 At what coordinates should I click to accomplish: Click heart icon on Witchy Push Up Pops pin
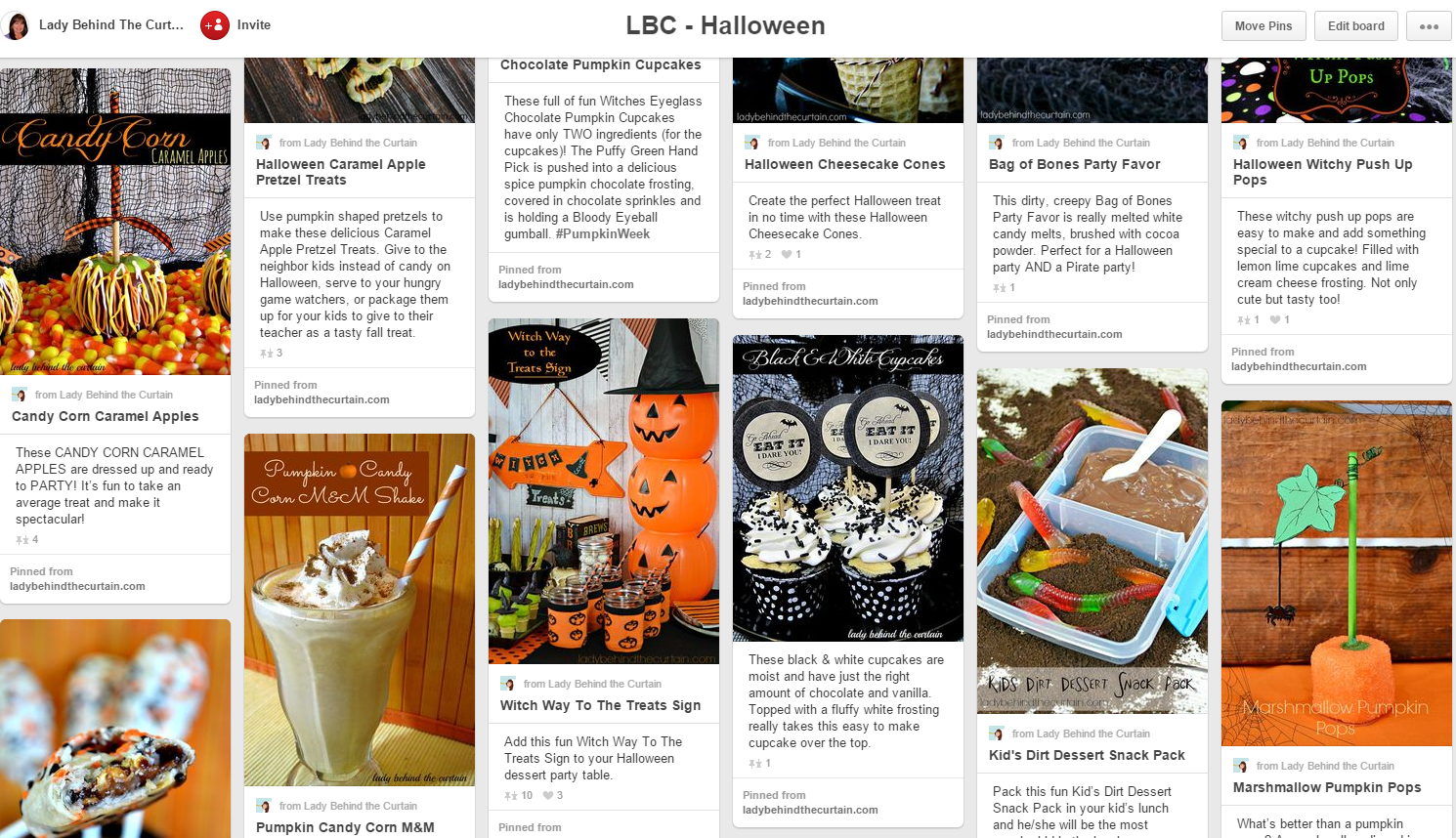1275,320
